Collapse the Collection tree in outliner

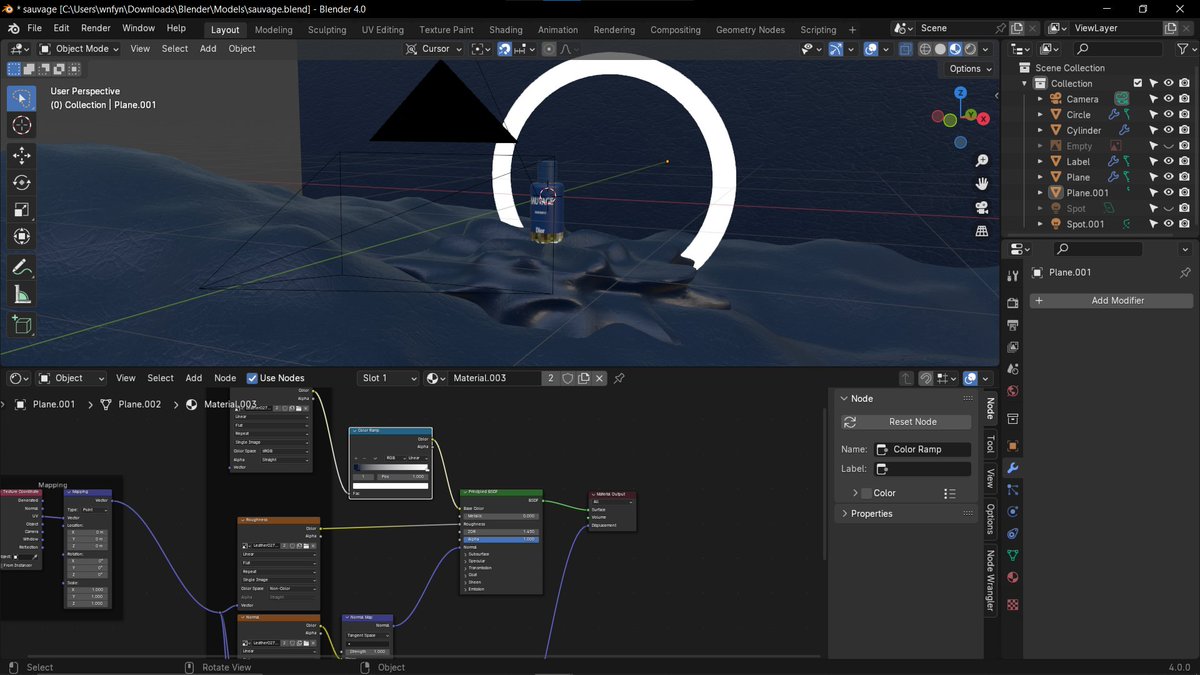pos(1025,84)
